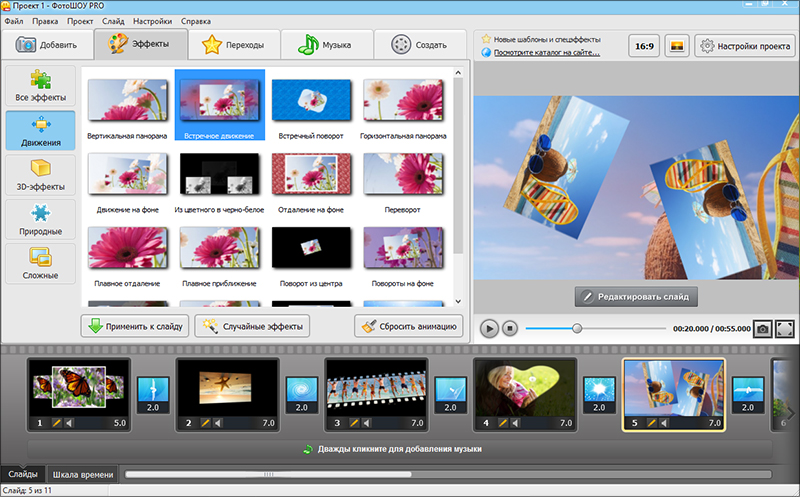Open transition between slides 4 and 5
The width and height of the screenshot is (800, 497).
pos(599,394)
